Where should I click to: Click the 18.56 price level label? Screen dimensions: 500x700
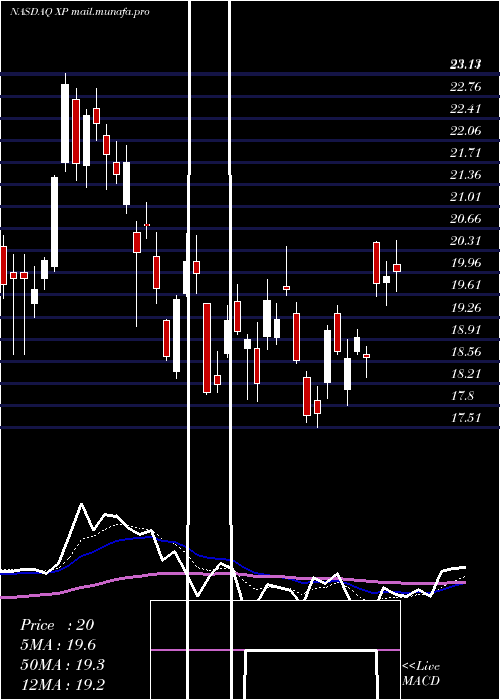tap(465, 352)
